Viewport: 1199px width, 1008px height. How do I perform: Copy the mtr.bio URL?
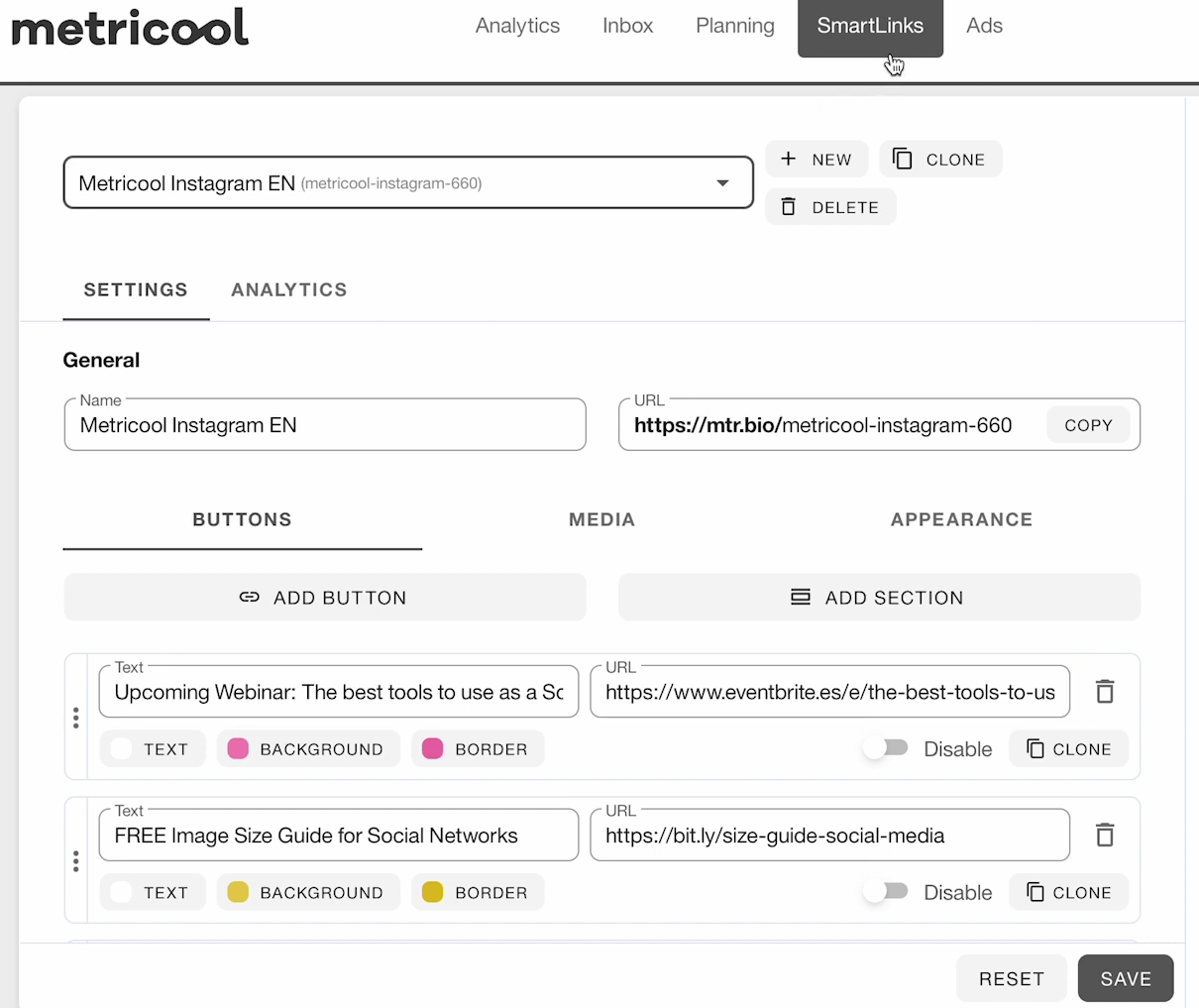[1088, 425]
